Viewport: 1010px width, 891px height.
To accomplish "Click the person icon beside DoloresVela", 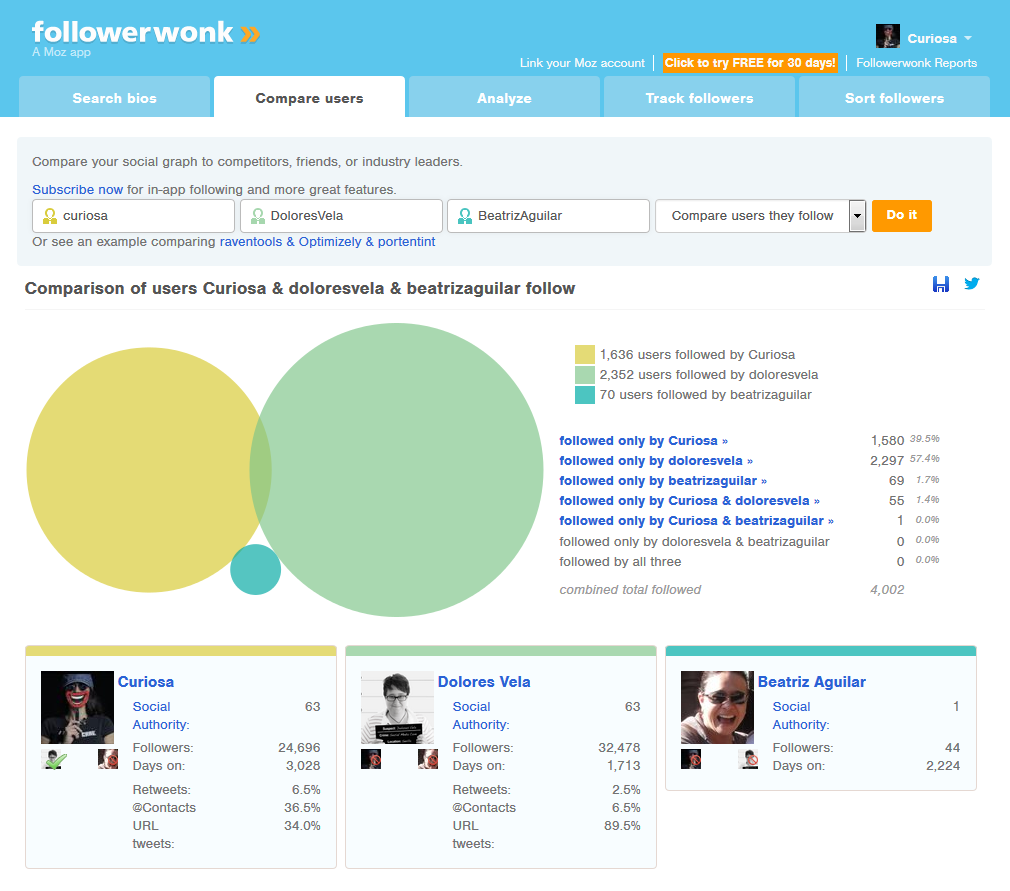I will [259, 215].
